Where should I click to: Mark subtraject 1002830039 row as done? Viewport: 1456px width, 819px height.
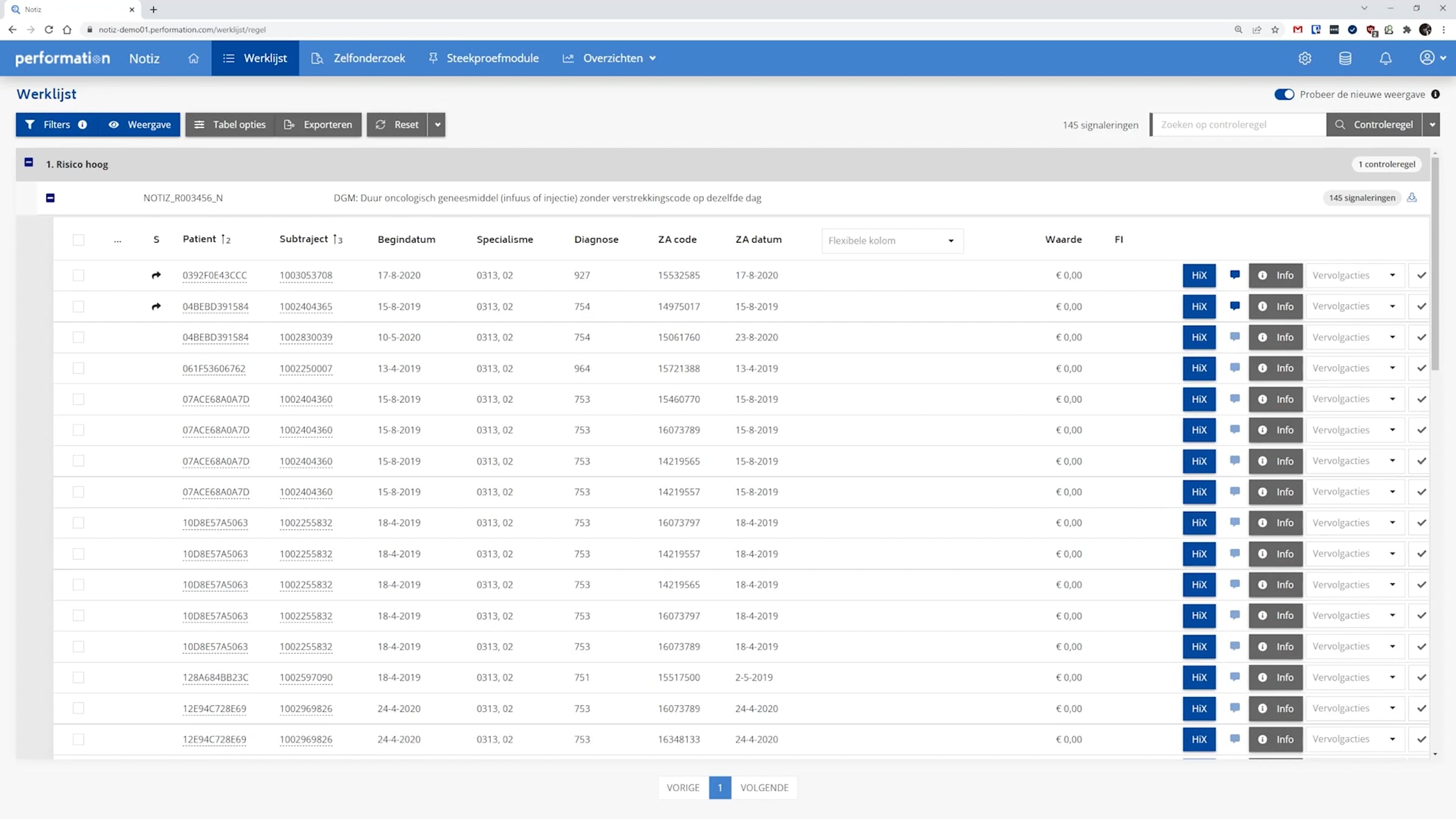pyautogui.click(x=1421, y=337)
